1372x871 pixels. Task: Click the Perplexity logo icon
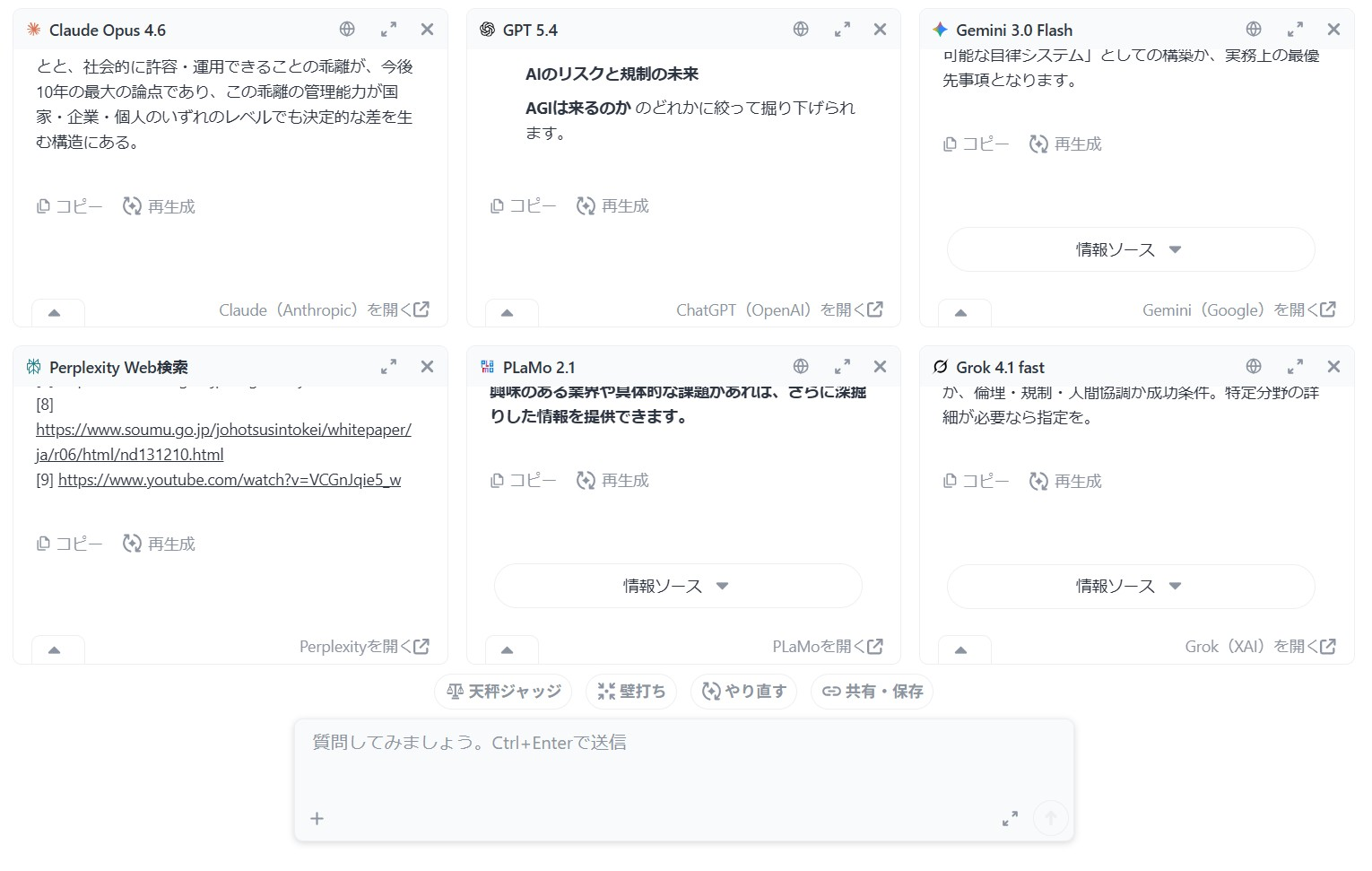[x=34, y=367]
